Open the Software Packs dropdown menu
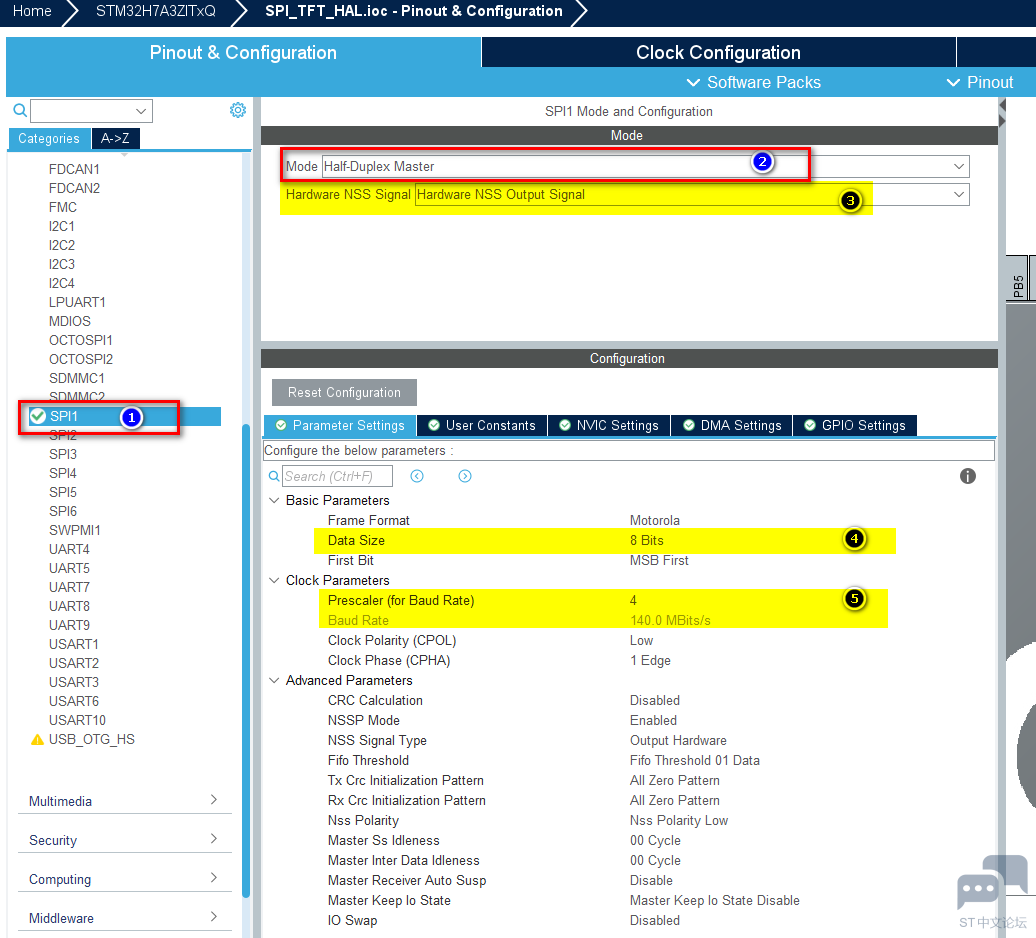The height and width of the screenshot is (938, 1036). click(x=754, y=83)
